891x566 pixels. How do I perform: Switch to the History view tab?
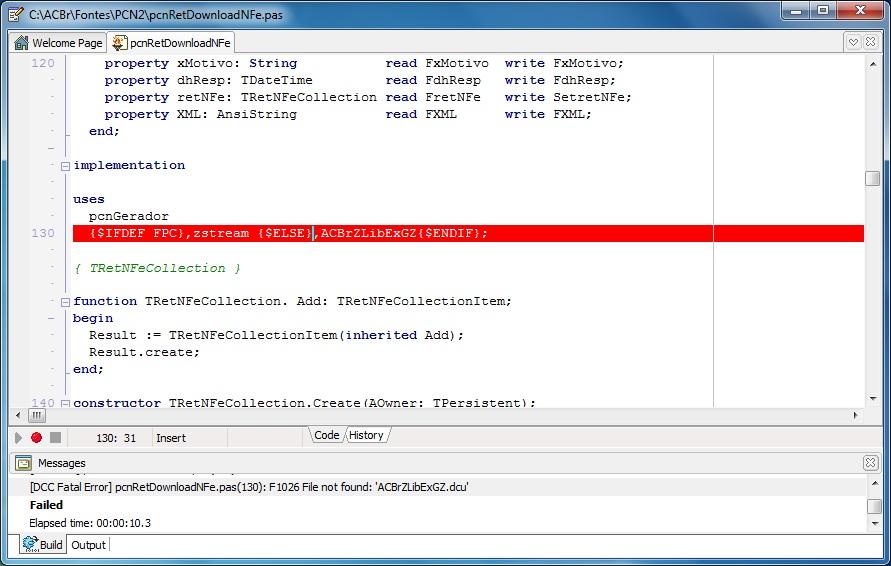click(366, 435)
